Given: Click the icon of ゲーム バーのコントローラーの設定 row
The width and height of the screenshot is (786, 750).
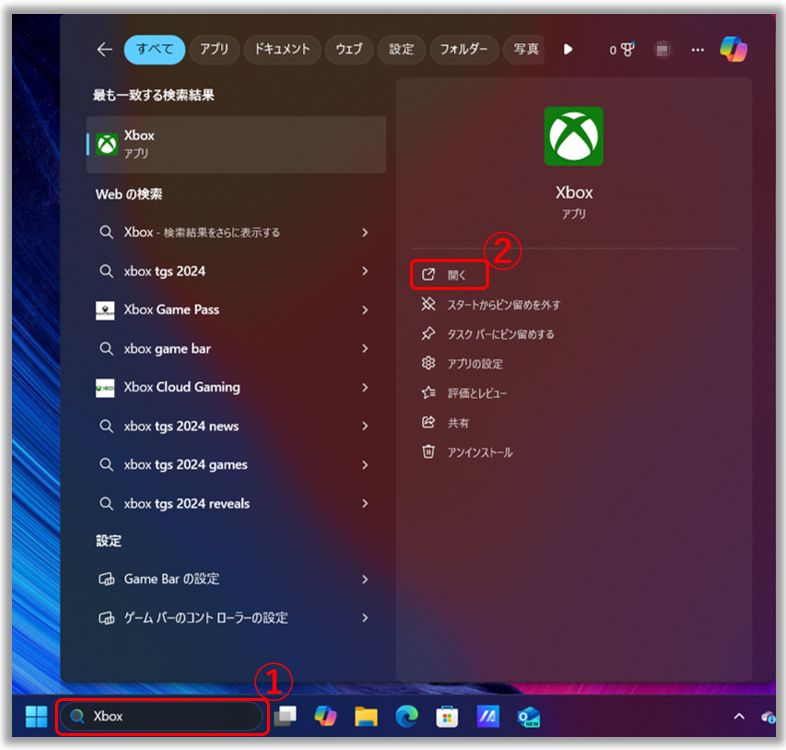Looking at the screenshot, I should click(x=106, y=618).
